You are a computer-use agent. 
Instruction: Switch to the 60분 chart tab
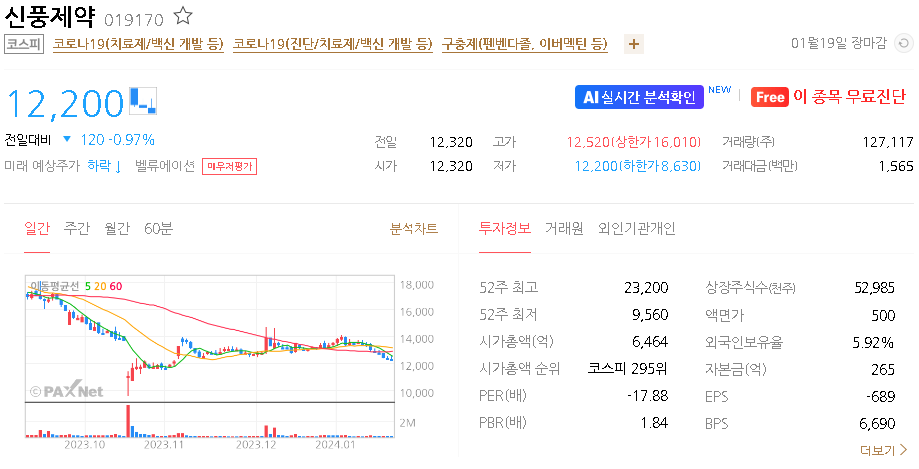[158, 228]
